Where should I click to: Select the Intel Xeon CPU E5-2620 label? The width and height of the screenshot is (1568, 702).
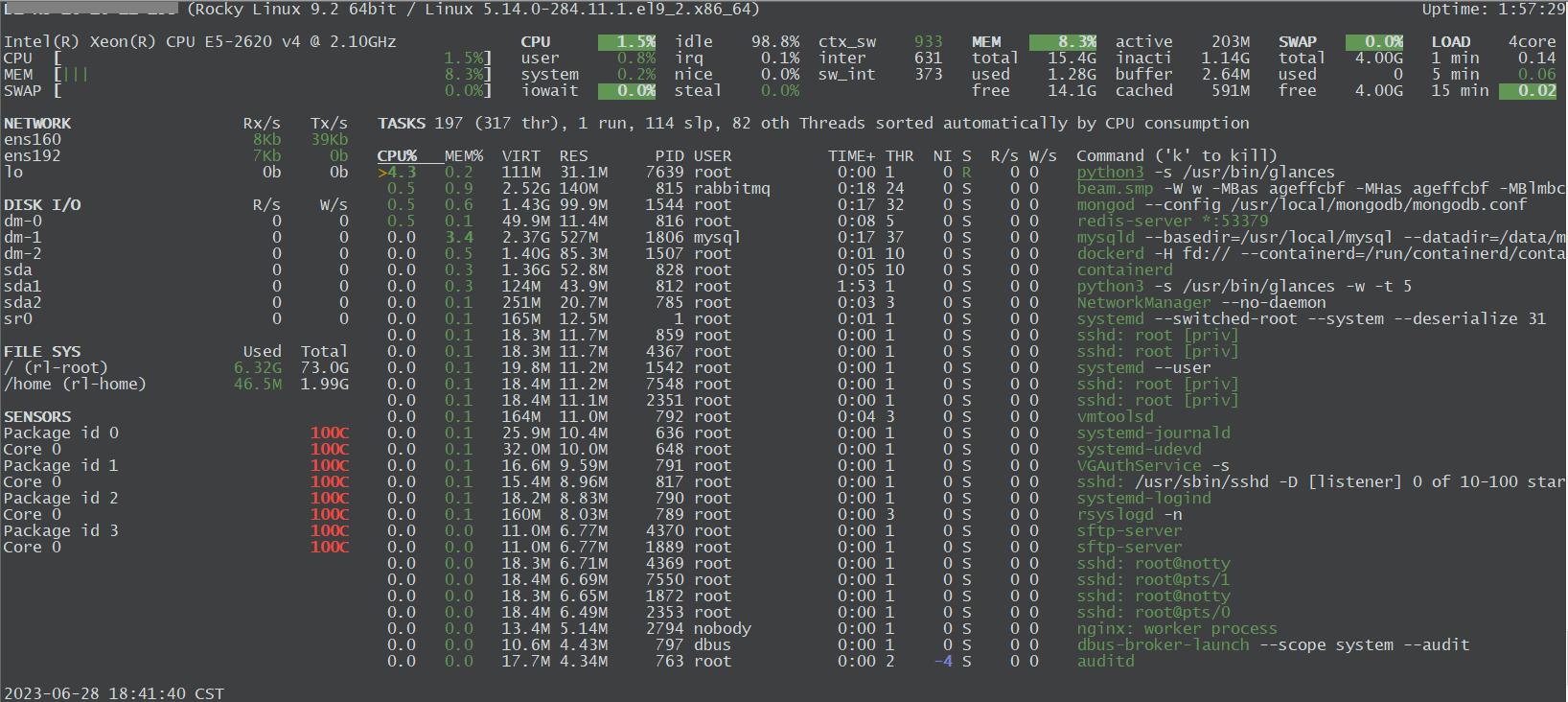coord(199,41)
